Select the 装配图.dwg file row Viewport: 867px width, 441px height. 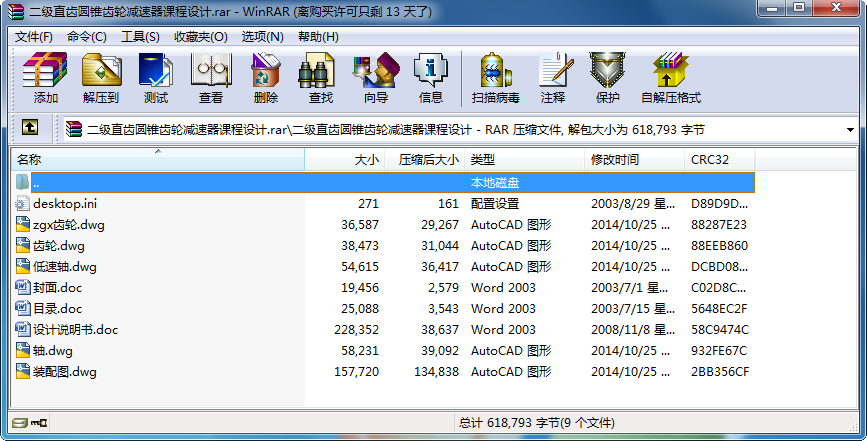click(65, 371)
